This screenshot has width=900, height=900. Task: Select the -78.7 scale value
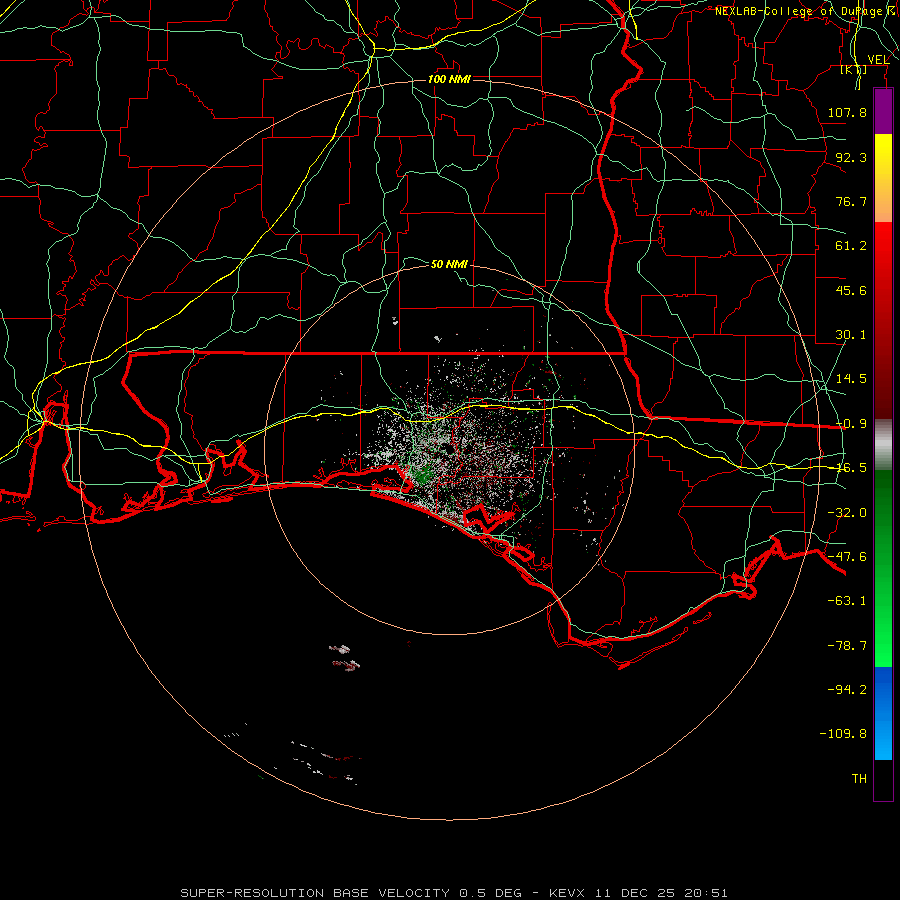coord(847,646)
